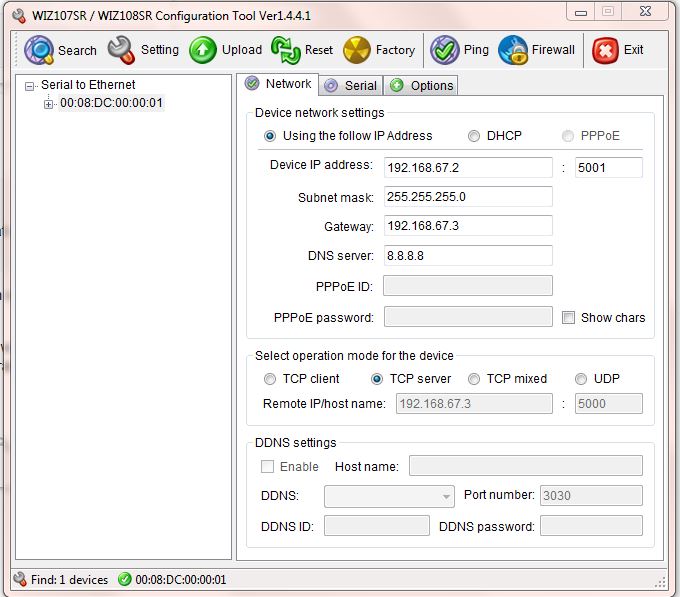Click the status bar MAC address text
Image resolution: width=680 pixels, height=597 pixels.
pos(180,580)
